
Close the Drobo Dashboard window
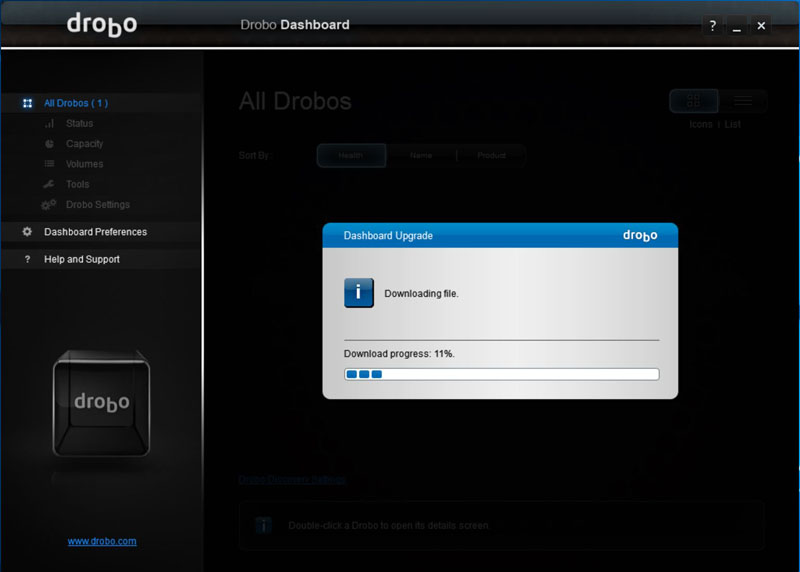pos(761,26)
